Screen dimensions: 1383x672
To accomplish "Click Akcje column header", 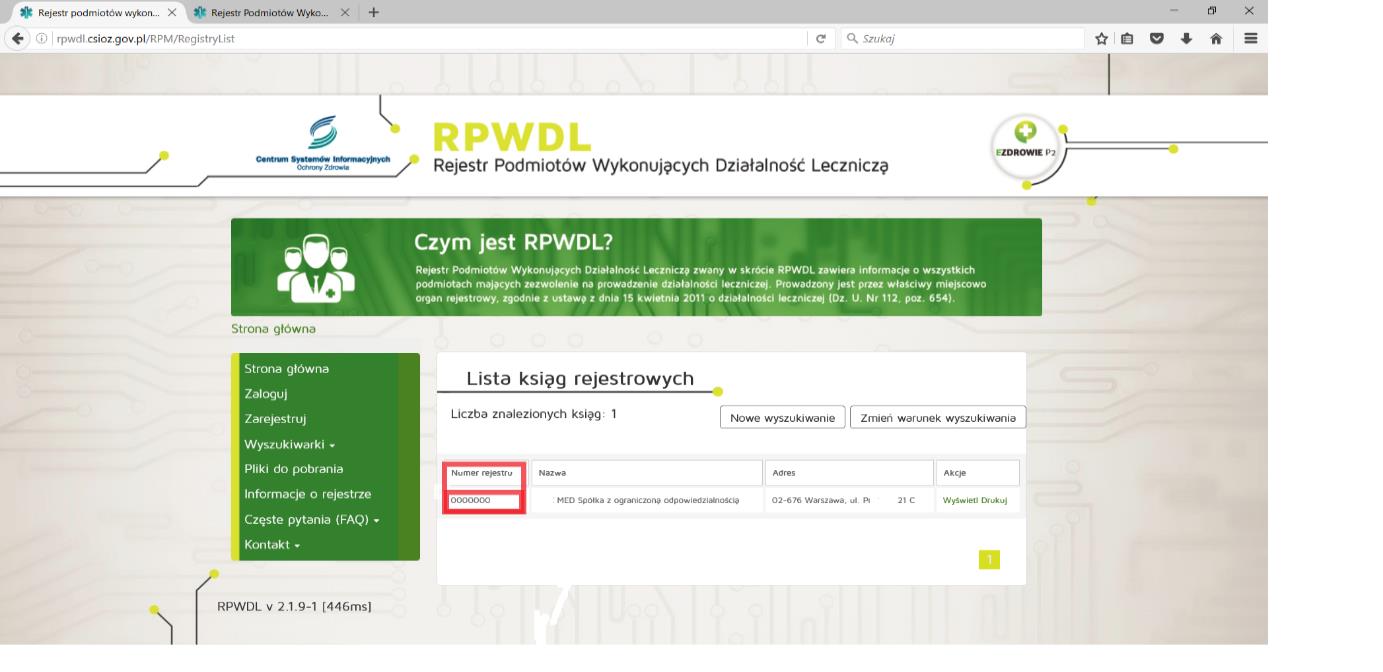I will point(977,473).
